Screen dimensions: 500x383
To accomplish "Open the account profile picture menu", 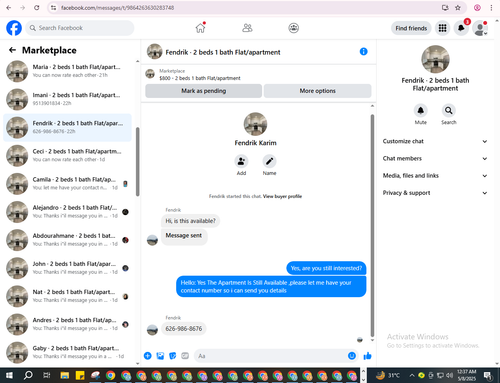I will [480, 28].
